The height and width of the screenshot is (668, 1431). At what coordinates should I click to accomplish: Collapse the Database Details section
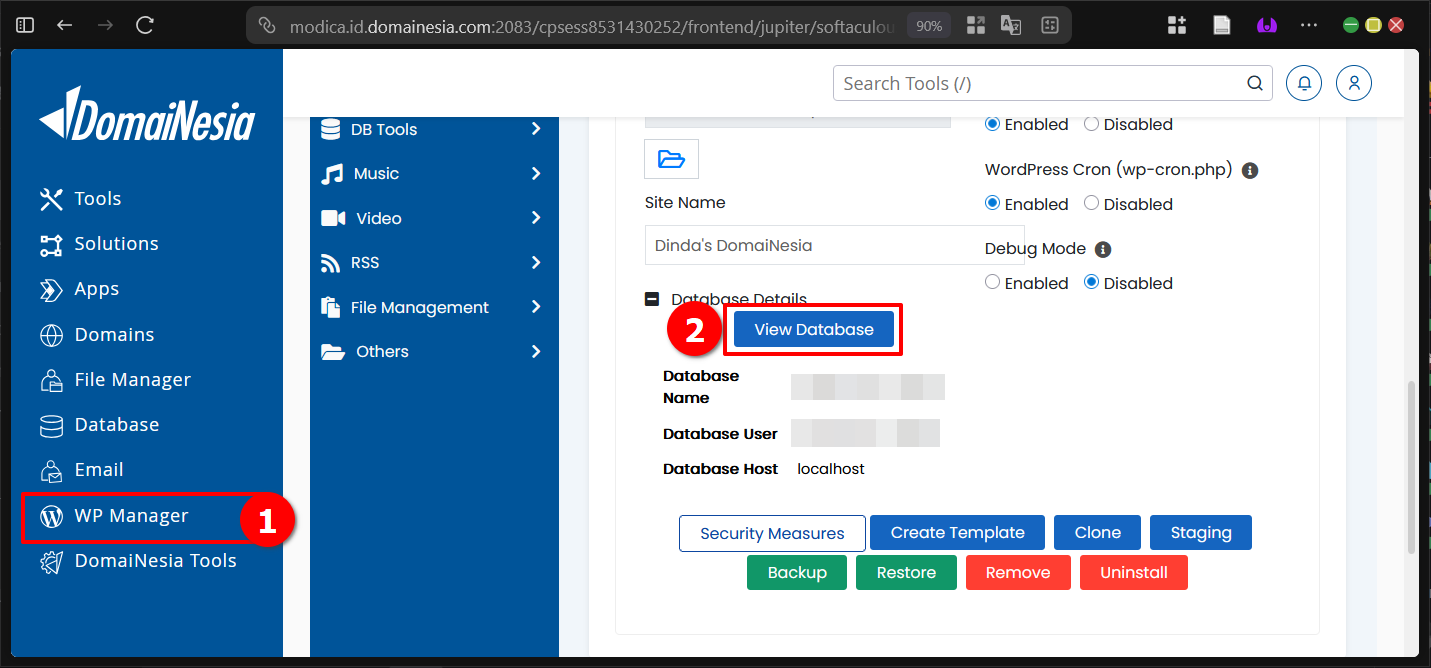coord(651,297)
